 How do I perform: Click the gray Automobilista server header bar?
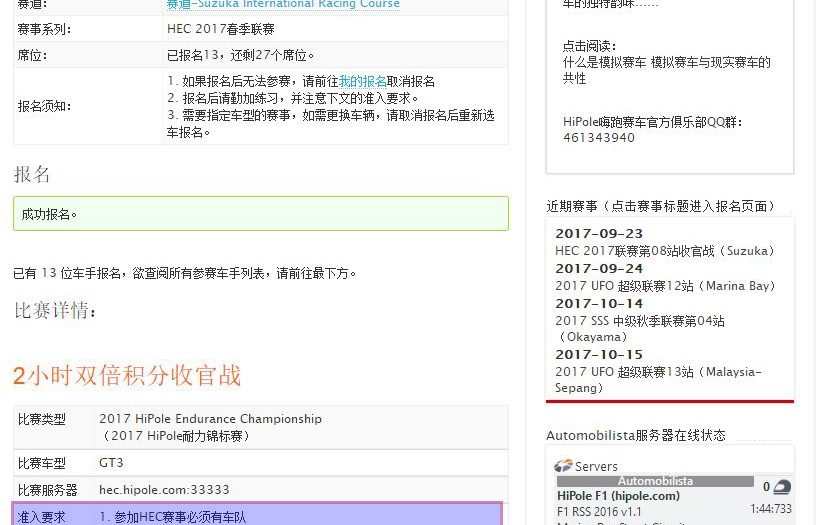coord(655,481)
